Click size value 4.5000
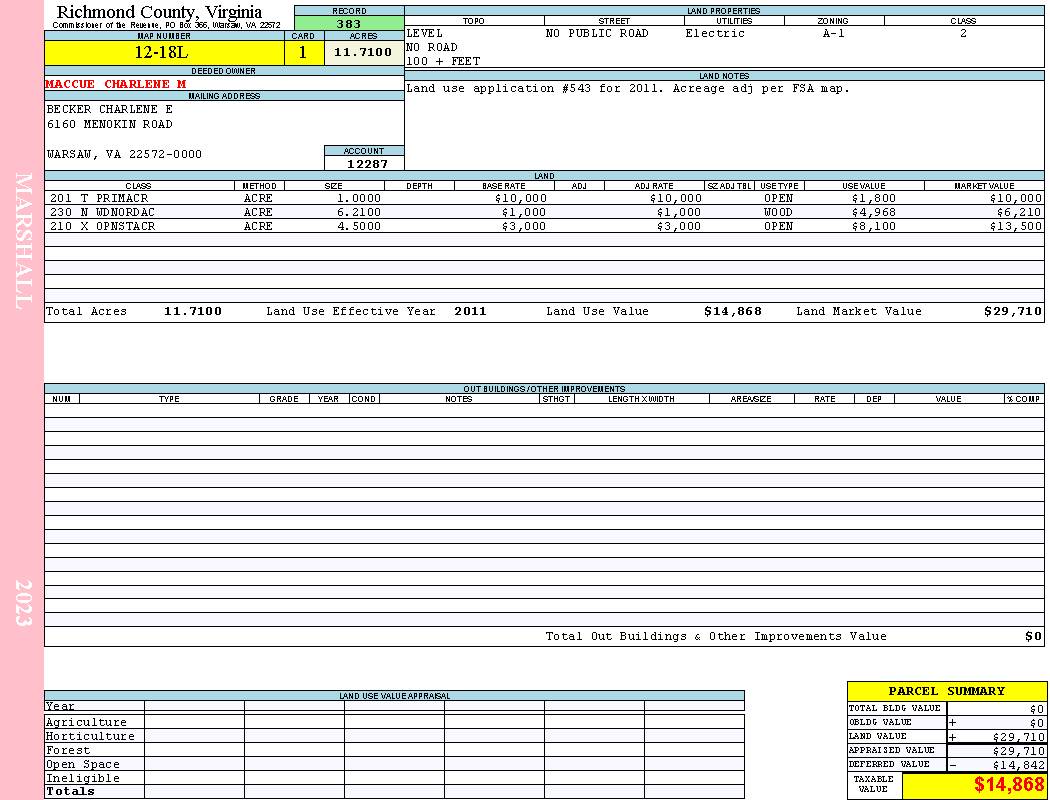This screenshot has width=1050, height=800. [x=359, y=226]
